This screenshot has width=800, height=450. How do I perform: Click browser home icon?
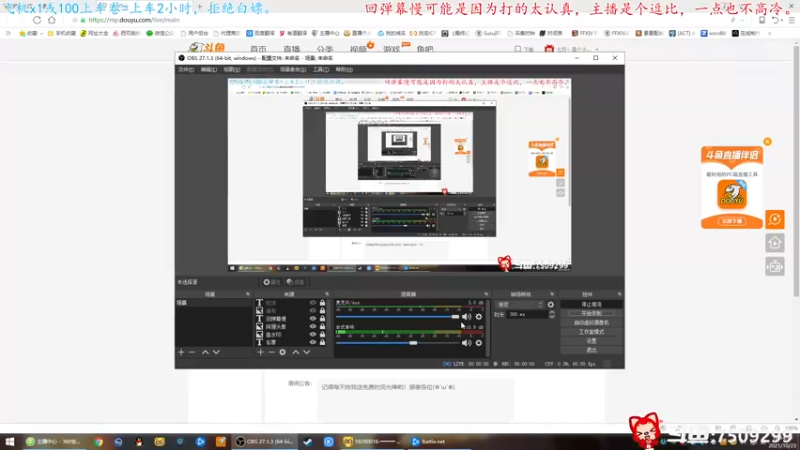coord(52,20)
